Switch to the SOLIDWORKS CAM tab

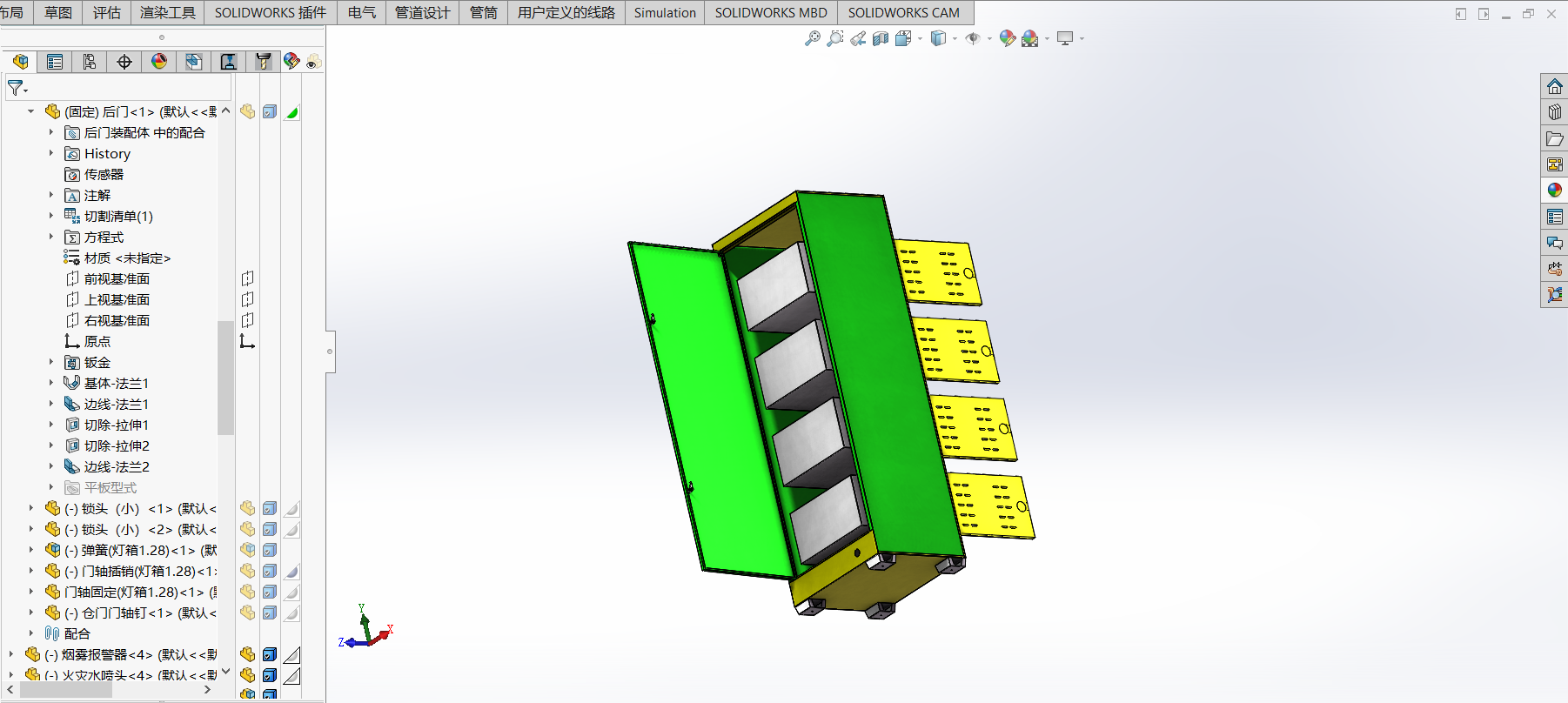point(904,12)
